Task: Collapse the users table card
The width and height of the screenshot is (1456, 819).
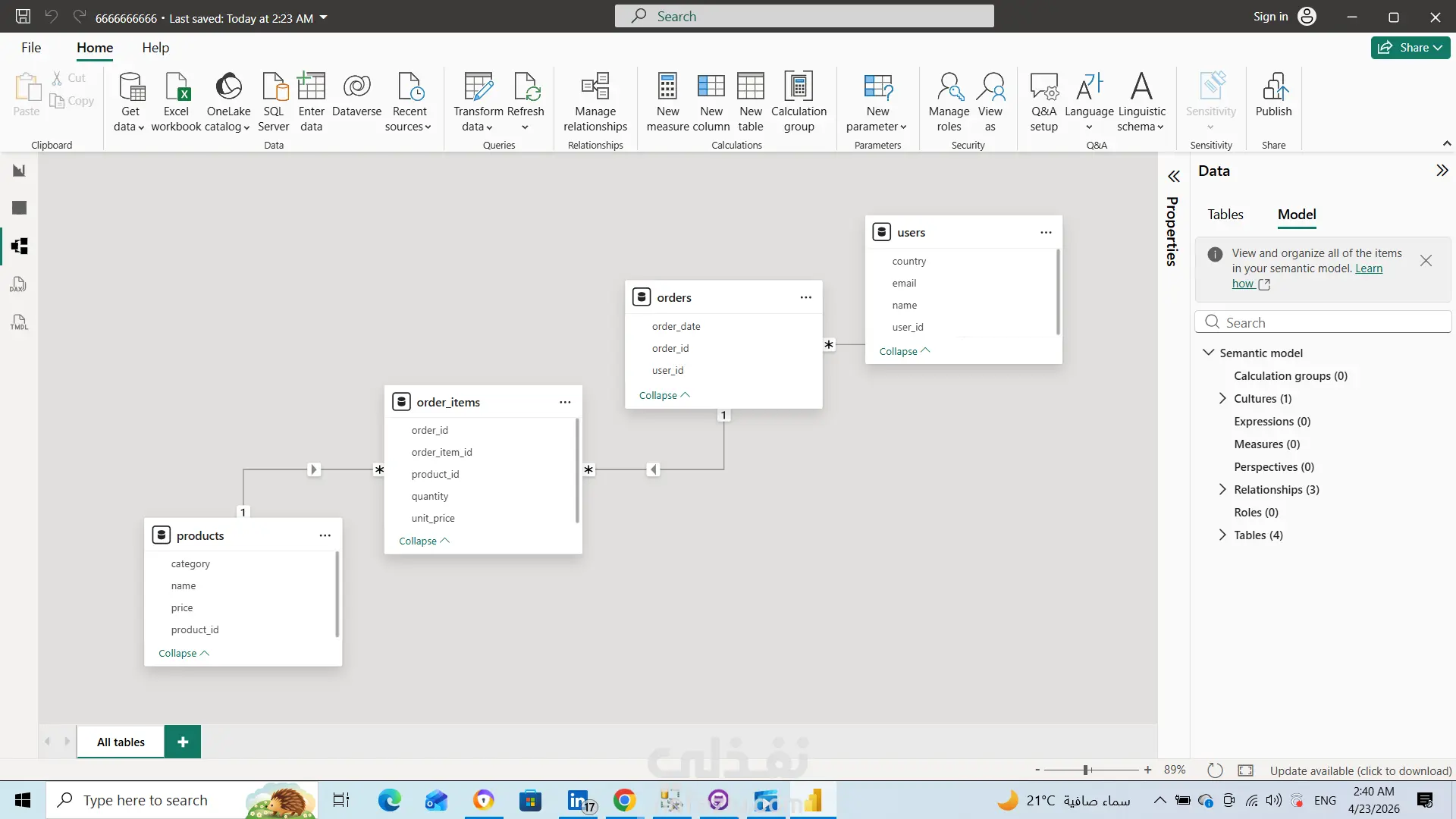Action: click(904, 351)
